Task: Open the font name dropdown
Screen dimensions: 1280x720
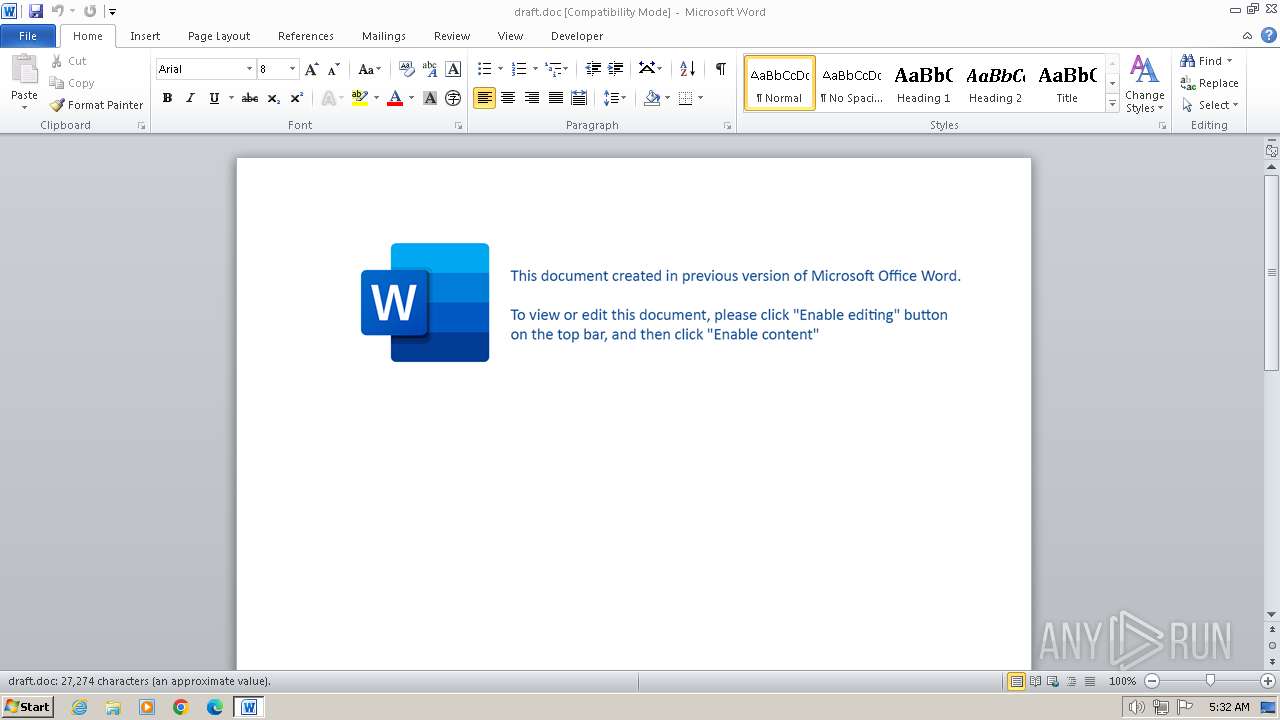Action: pos(249,69)
